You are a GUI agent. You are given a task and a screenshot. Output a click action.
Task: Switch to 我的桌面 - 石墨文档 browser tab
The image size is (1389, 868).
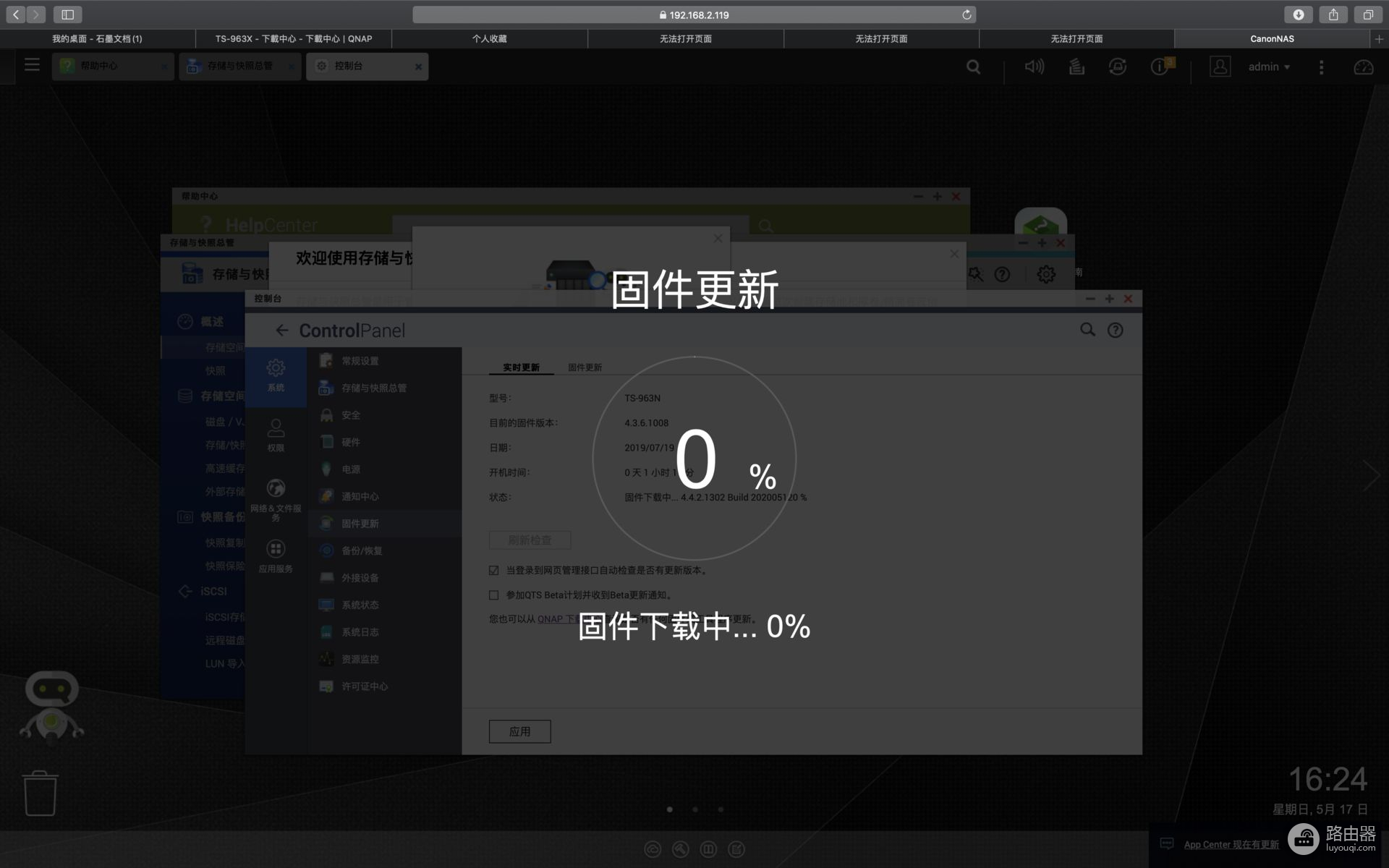click(98, 38)
